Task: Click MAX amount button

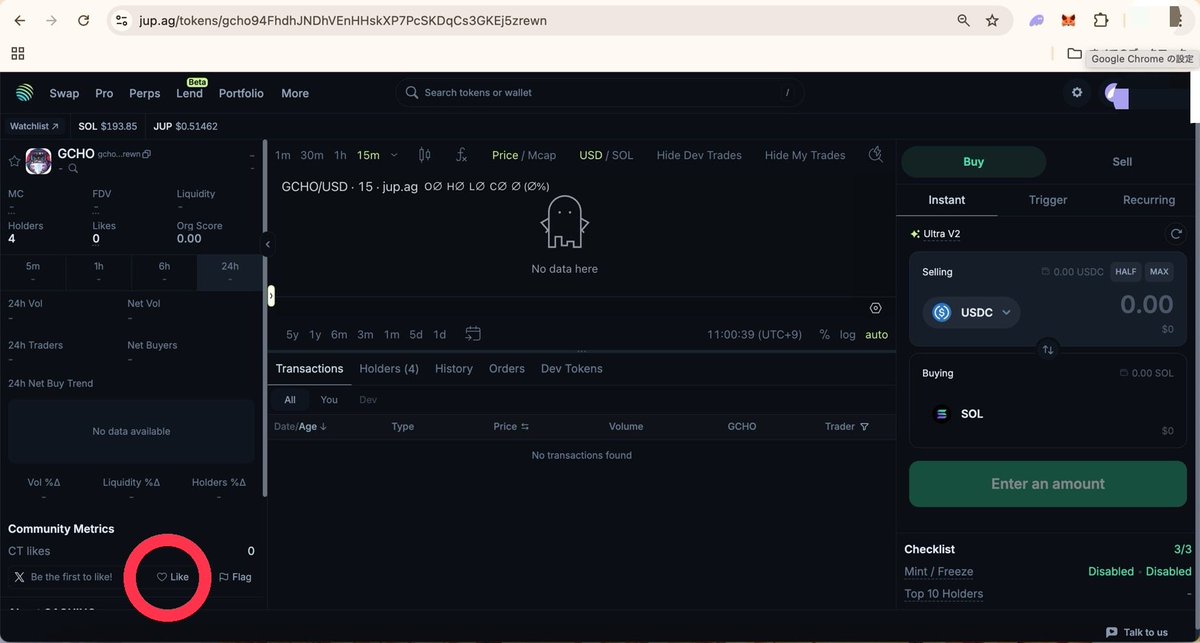Action: (1159, 272)
